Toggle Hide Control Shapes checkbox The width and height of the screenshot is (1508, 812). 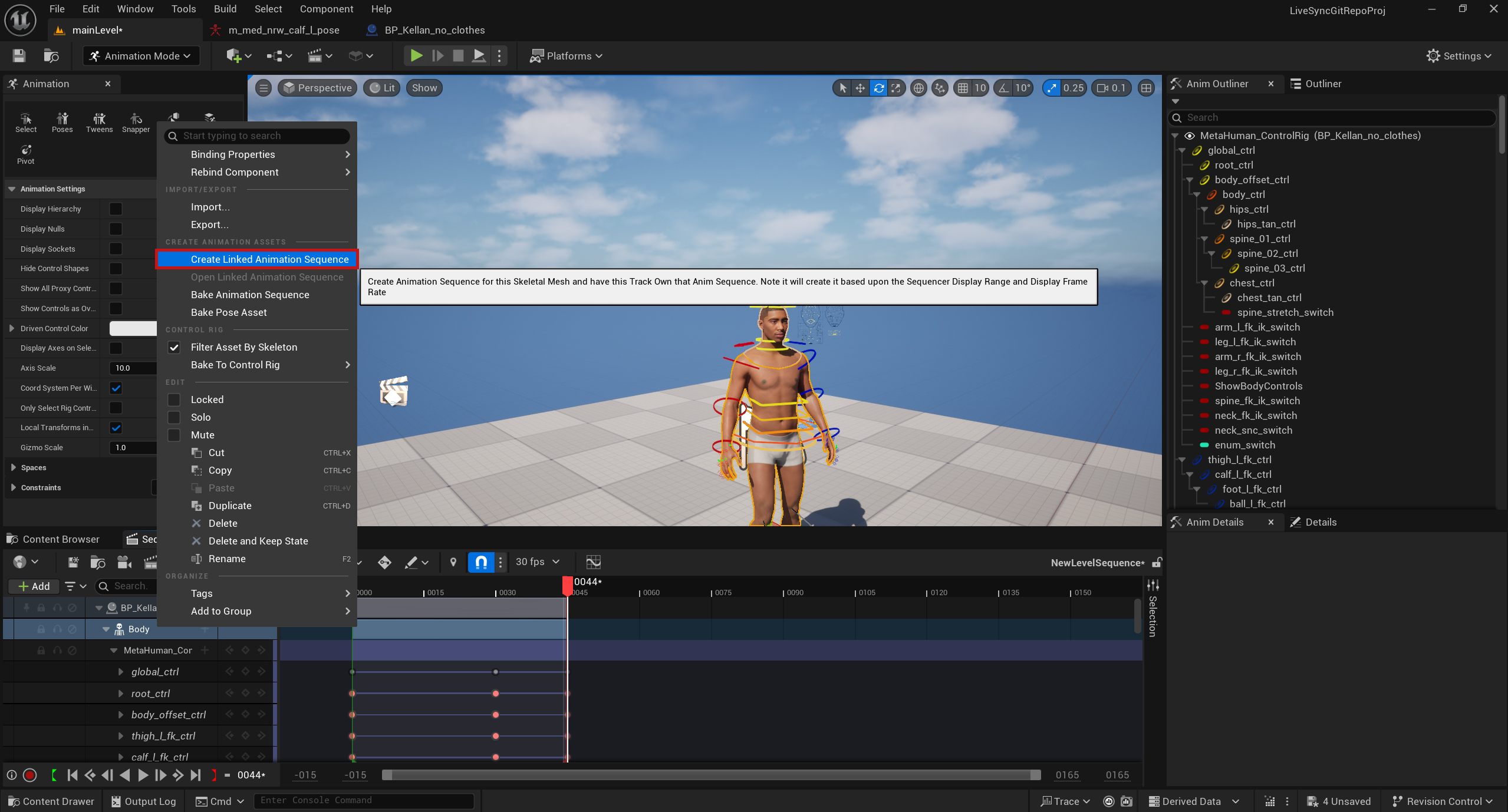coord(116,268)
